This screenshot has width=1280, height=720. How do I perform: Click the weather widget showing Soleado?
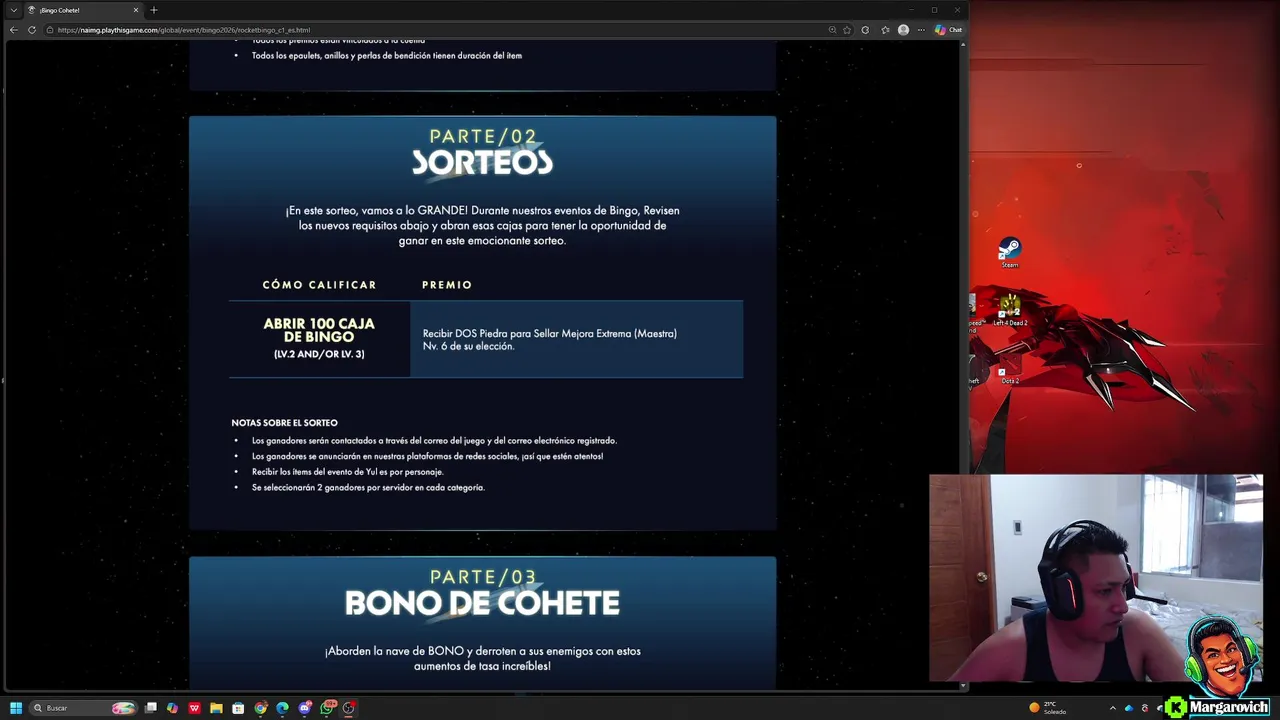click(1048, 708)
